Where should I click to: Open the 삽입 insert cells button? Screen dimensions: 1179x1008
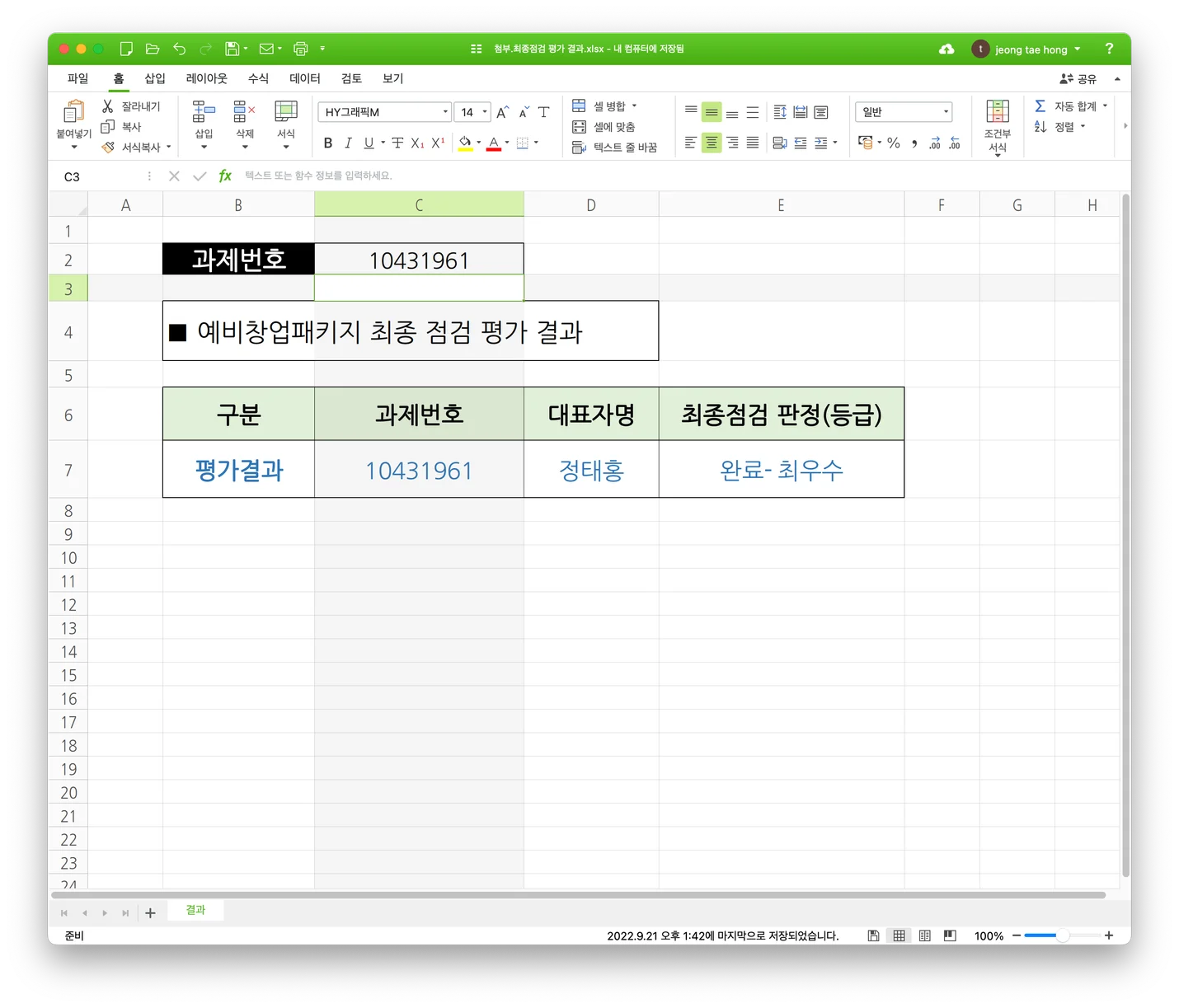(204, 125)
